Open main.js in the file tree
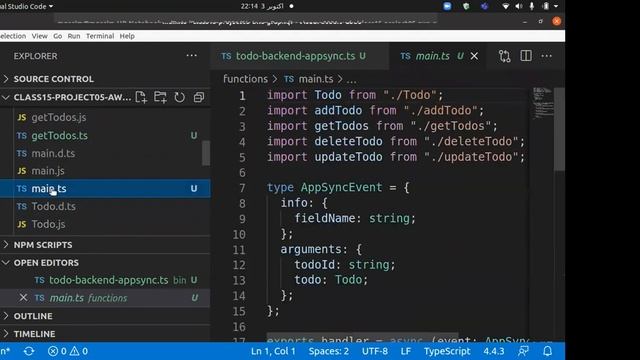The height and width of the screenshot is (360, 640). point(105,171)
